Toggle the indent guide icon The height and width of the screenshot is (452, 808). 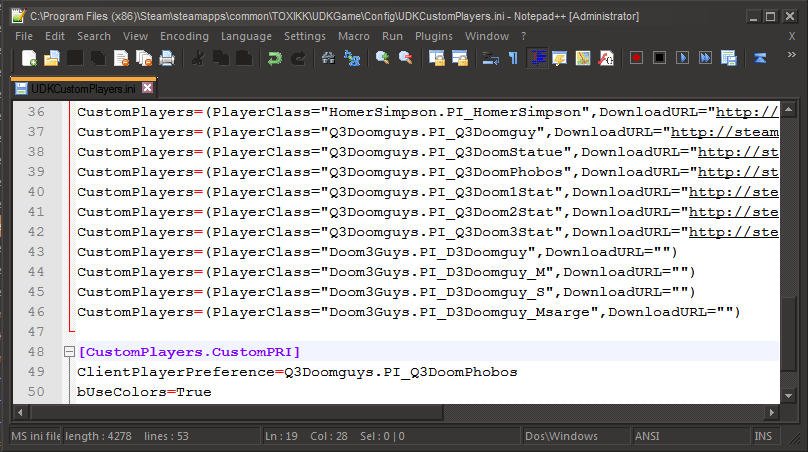tap(537, 58)
